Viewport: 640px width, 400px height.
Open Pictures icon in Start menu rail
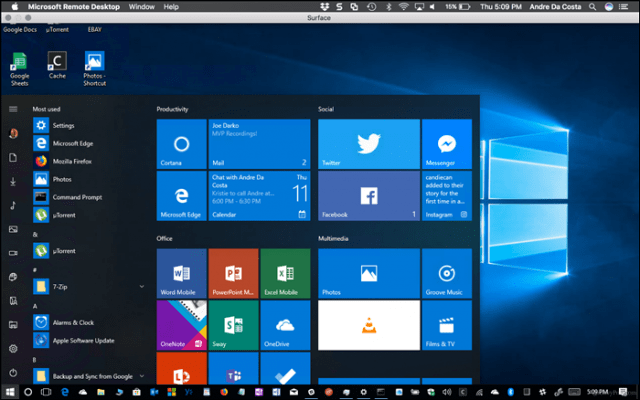coord(13,229)
